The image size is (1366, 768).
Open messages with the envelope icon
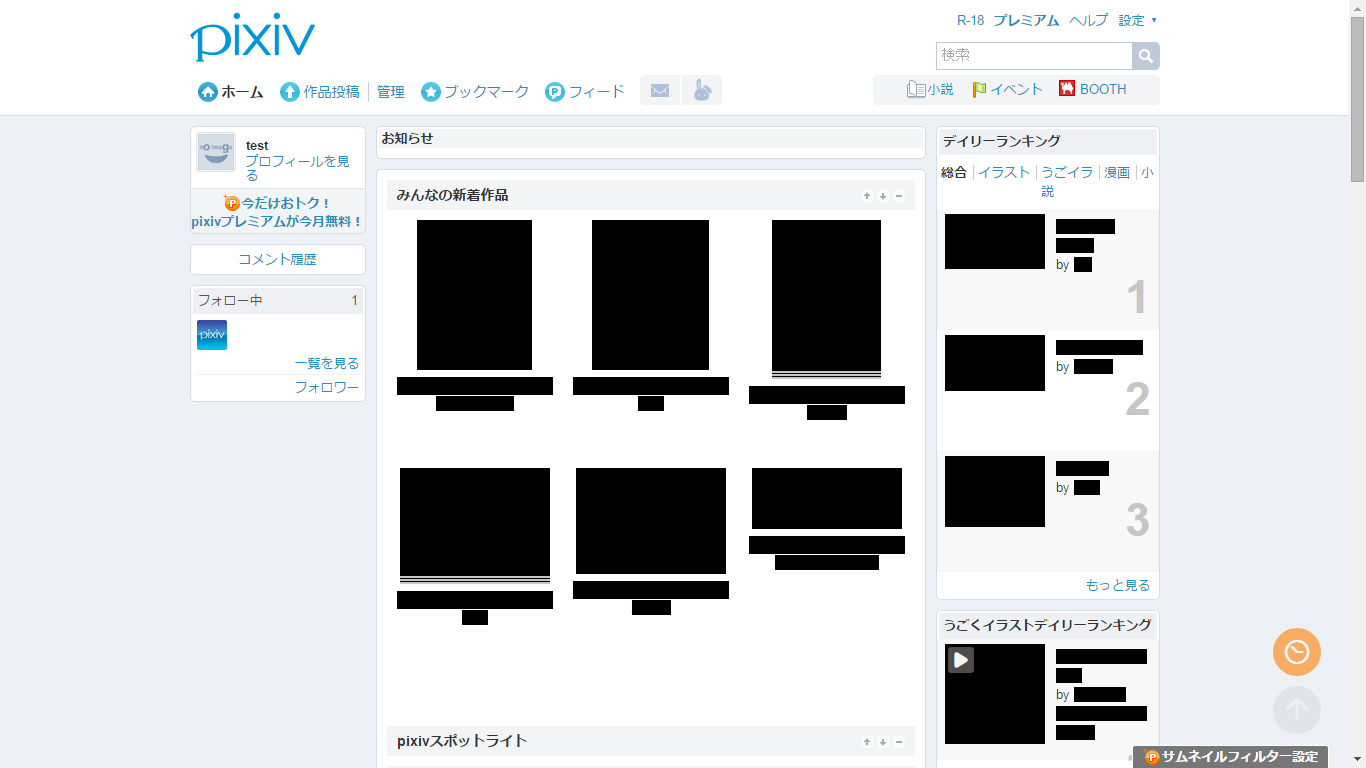pyautogui.click(x=659, y=90)
